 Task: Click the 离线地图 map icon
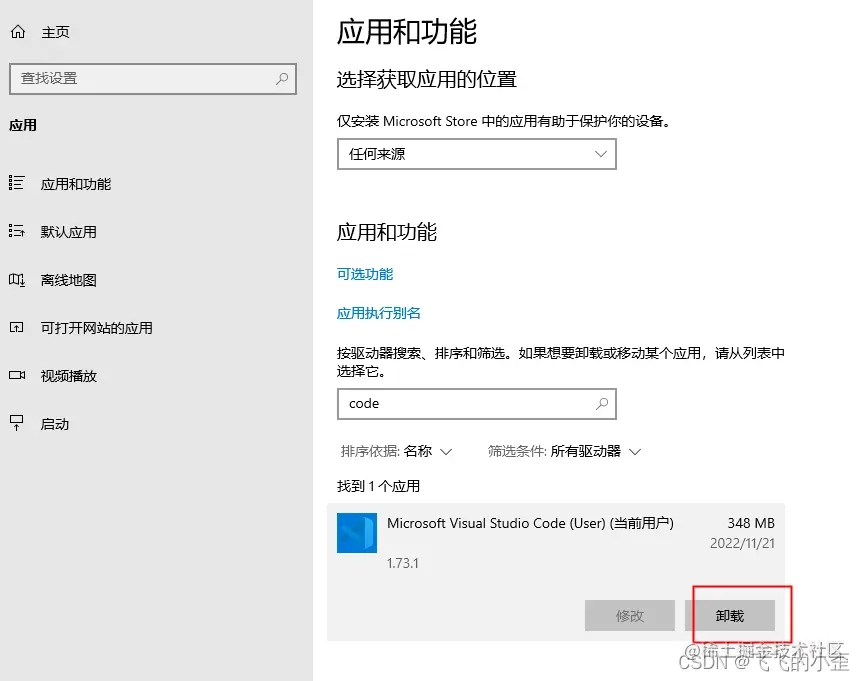(17, 280)
